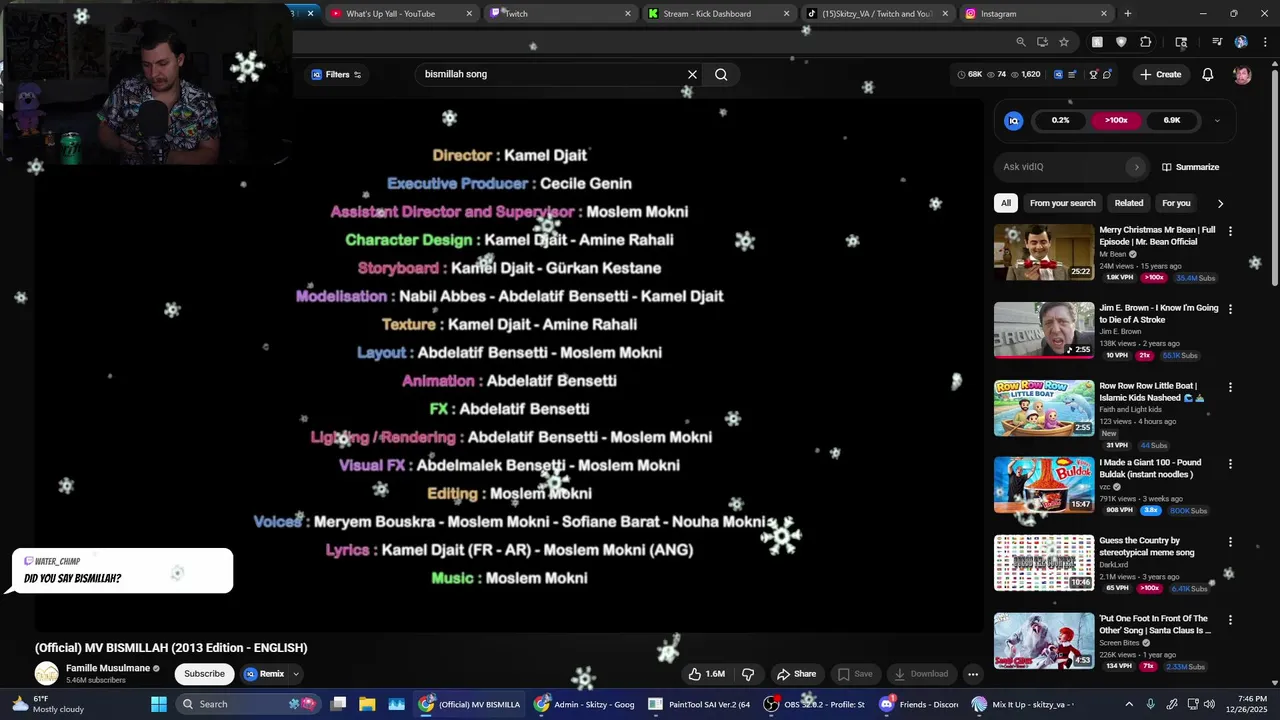Open the 100-Pound Buldak noodles thumbnail
This screenshot has width=1280, height=720.
[1044, 485]
